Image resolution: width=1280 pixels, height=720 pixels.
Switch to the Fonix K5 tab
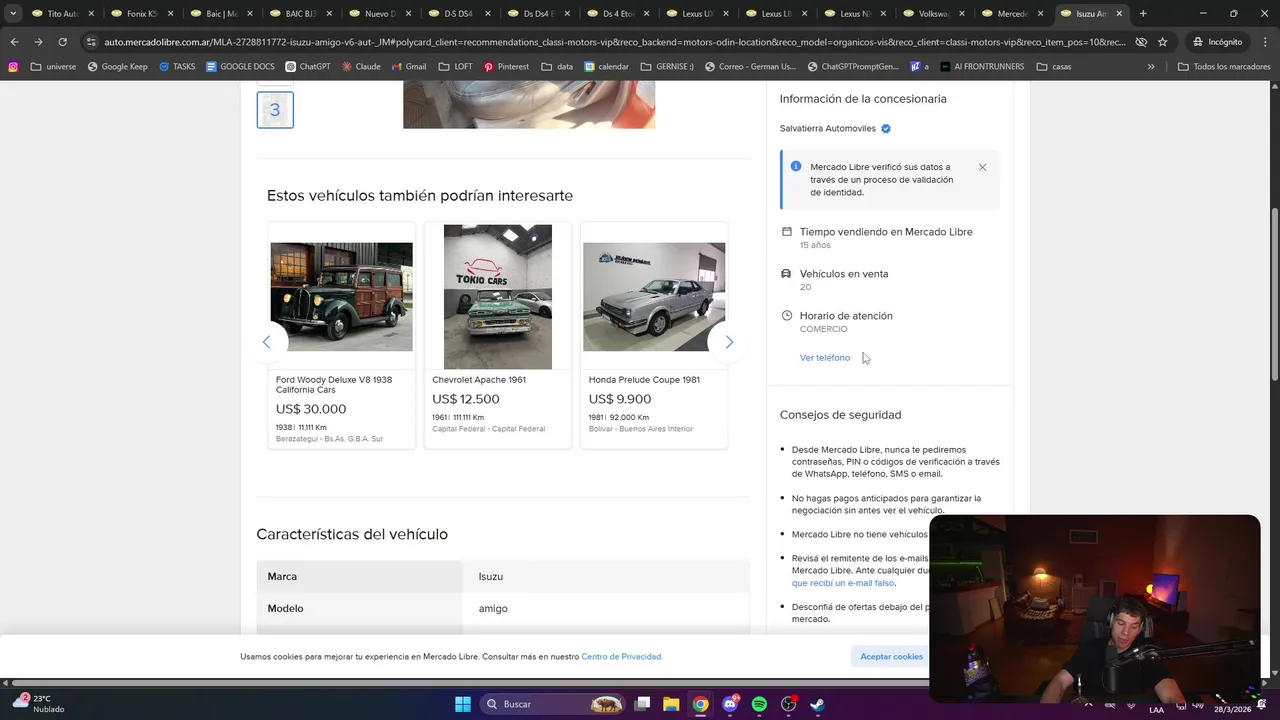[141, 14]
